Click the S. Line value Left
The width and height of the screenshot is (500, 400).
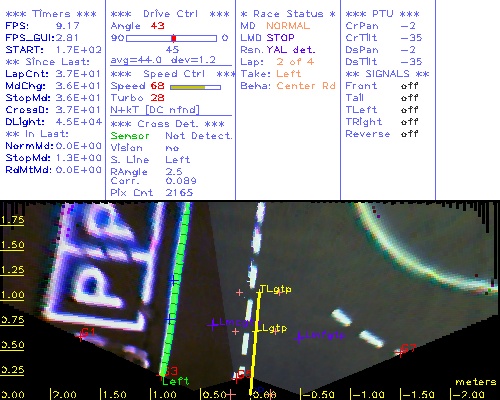[178, 160]
